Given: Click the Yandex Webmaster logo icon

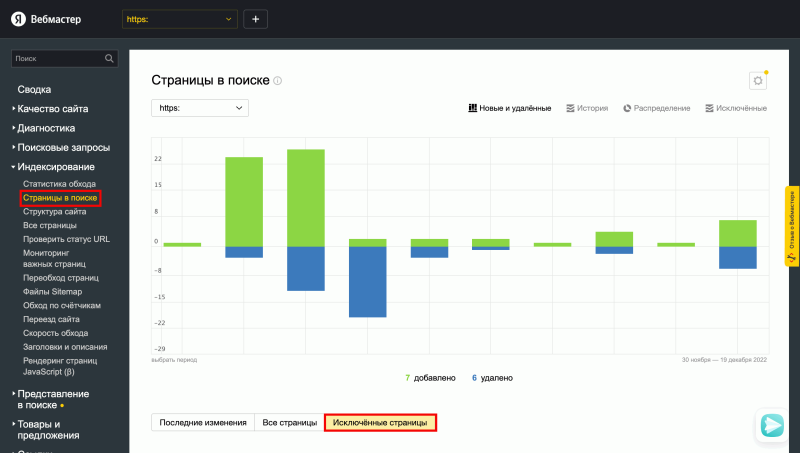Looking at the screenshot, I should (18, 19).
